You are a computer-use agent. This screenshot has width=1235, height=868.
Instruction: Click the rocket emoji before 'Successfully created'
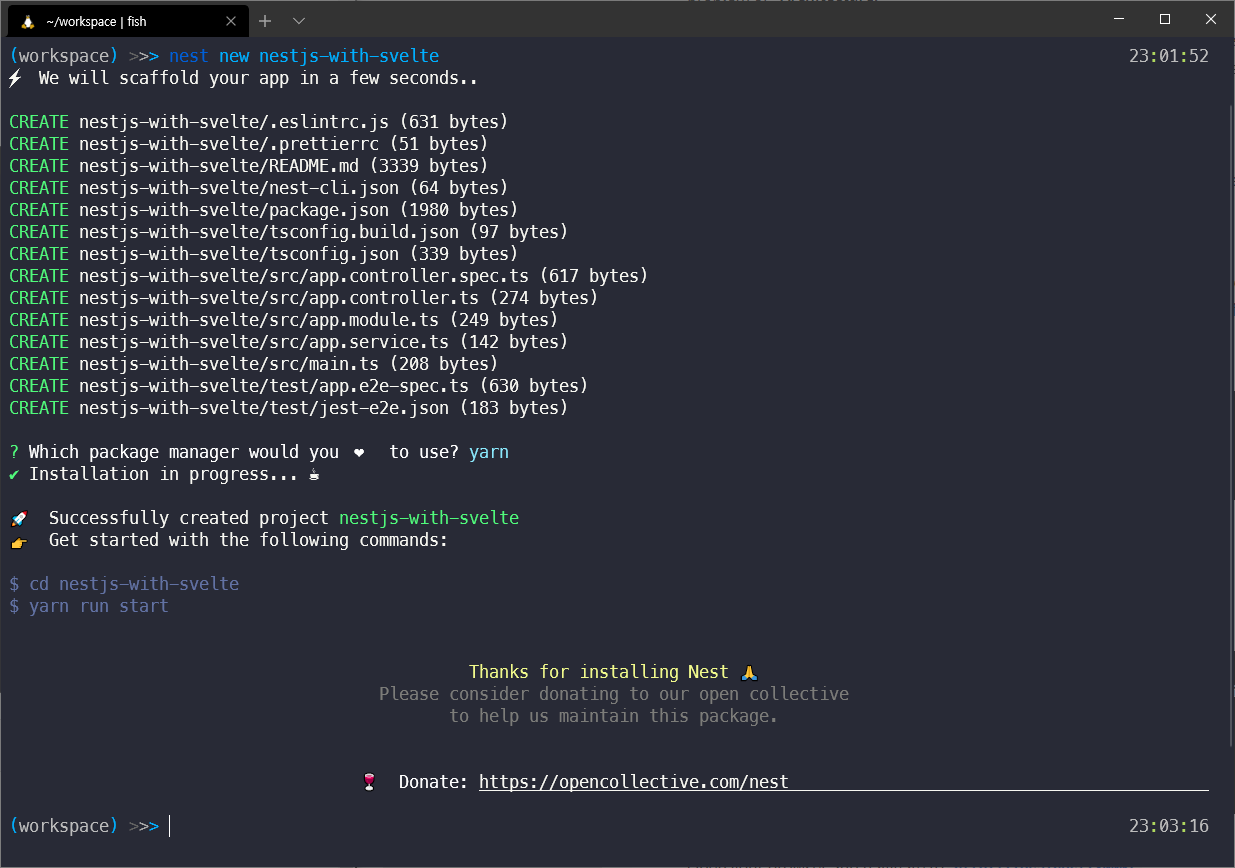(x=19, y=519)
